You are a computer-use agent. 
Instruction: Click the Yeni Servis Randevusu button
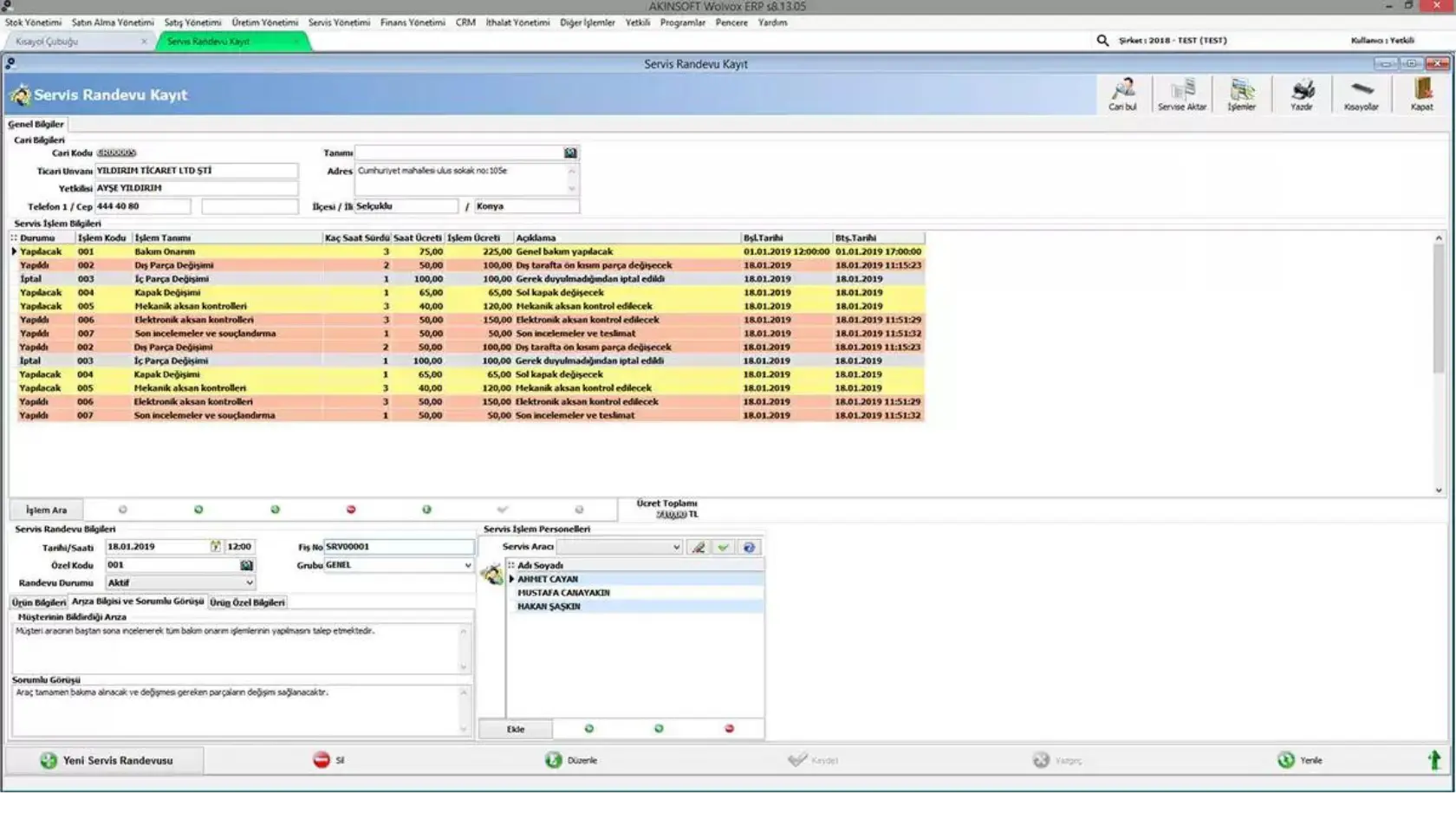point(105,760)
